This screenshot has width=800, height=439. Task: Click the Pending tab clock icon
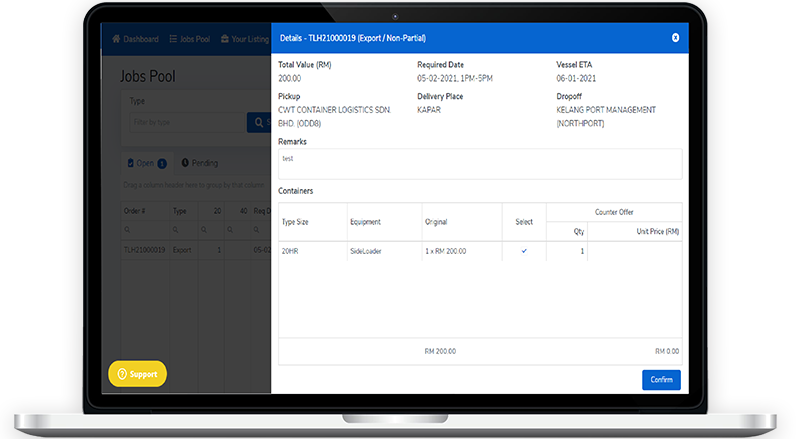pos(186,163)
